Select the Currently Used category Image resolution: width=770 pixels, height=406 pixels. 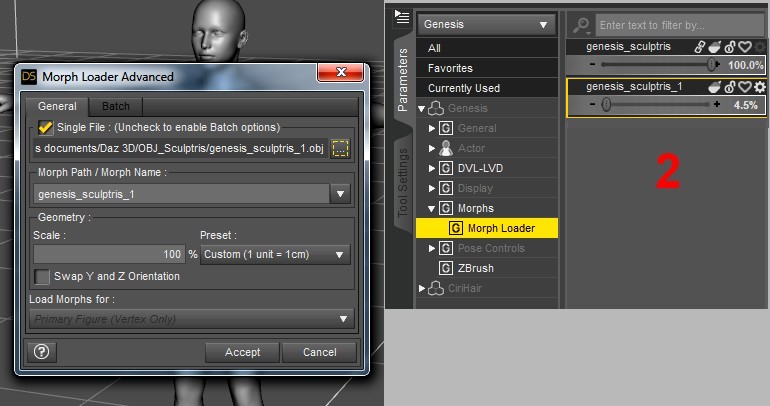[x=487, y=88]
